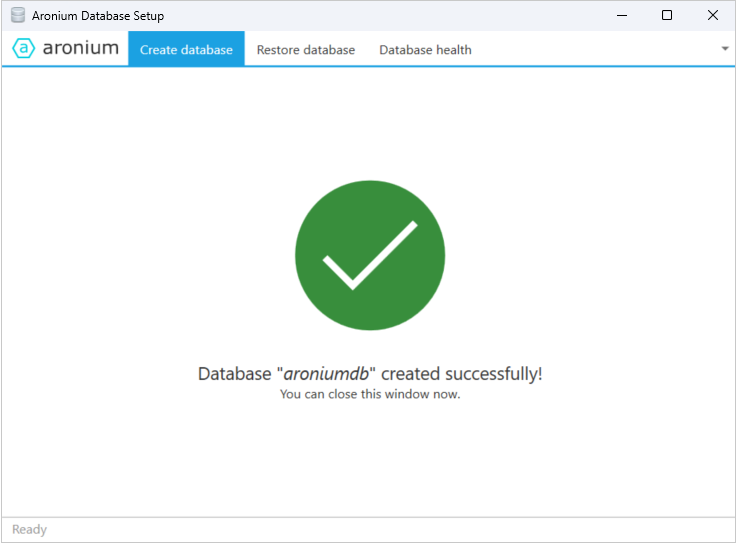Viewport: 737px width, 543px height.
Task: Open the Database health tab
Action: click(425, 50)
